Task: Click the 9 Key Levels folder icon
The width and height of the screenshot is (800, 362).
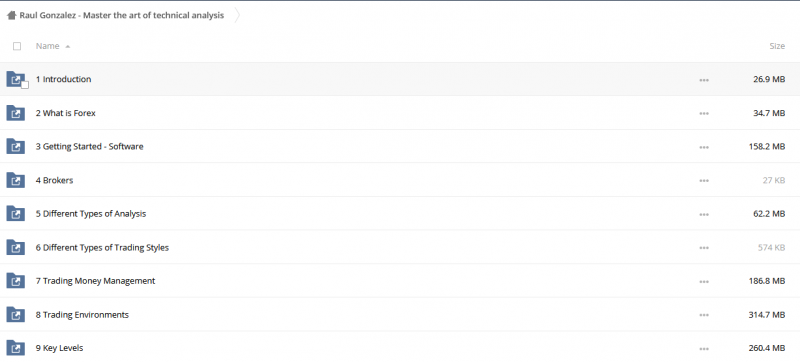Action: 15,348
